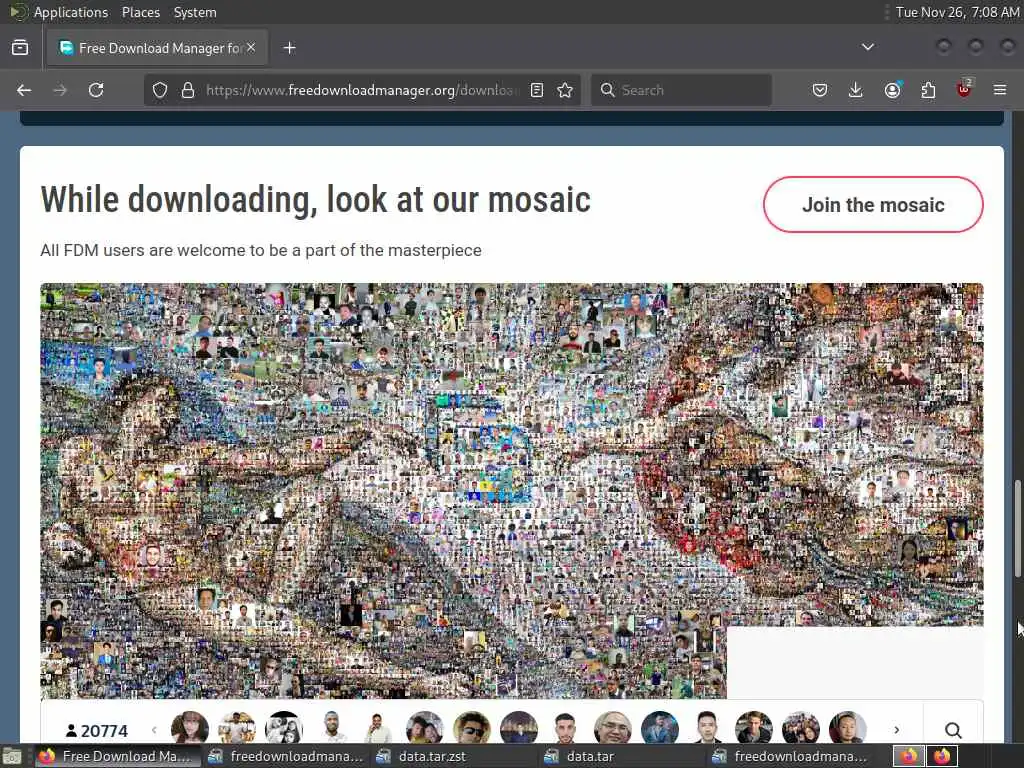This screenshot has height=768, width=1024.
Task: Click the browser Search field
Action: tap(681, 90)
